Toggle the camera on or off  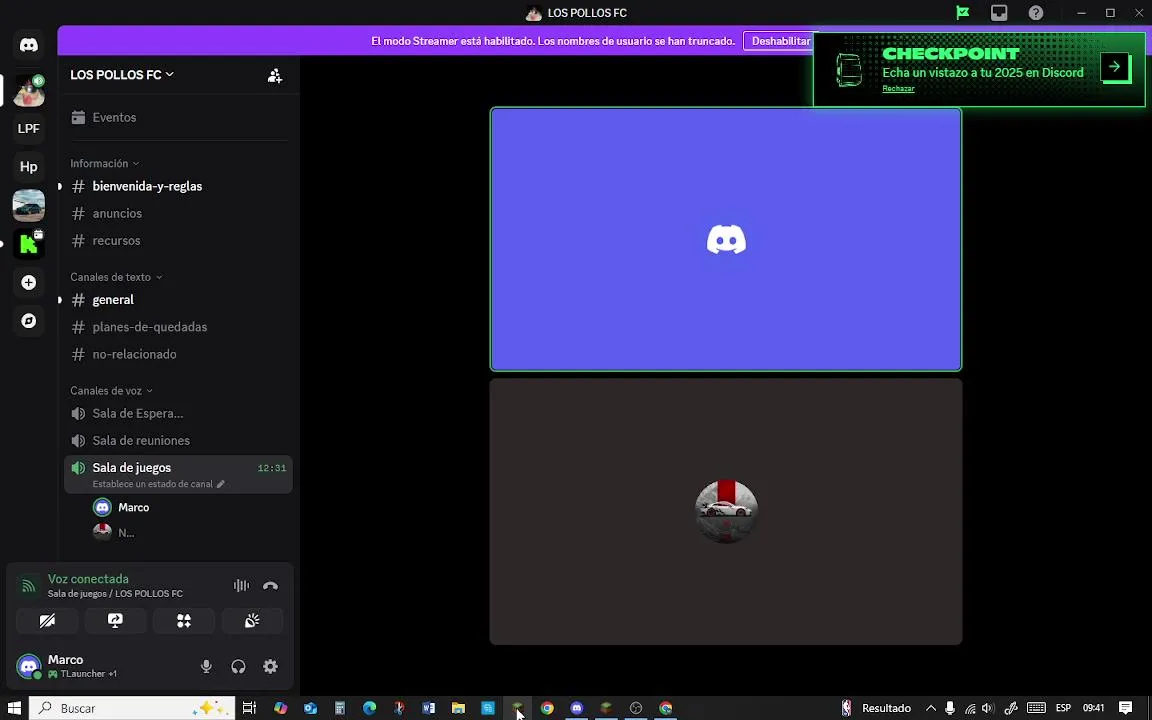47,621
